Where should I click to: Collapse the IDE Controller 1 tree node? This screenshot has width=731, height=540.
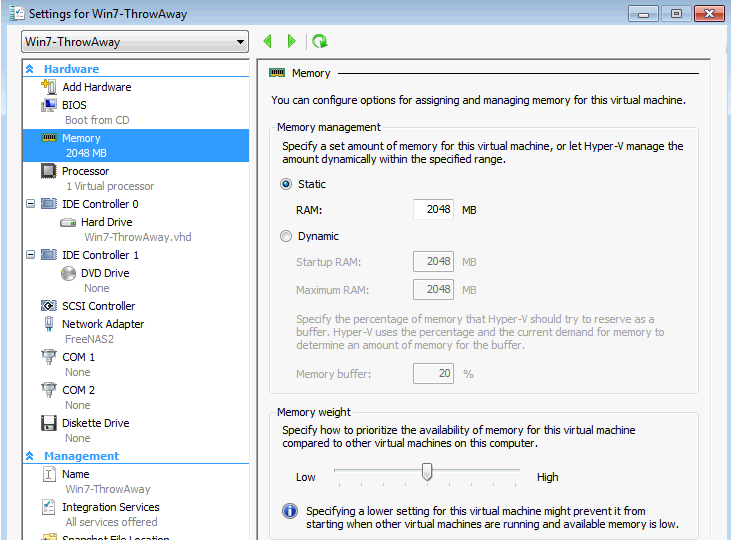30,255
